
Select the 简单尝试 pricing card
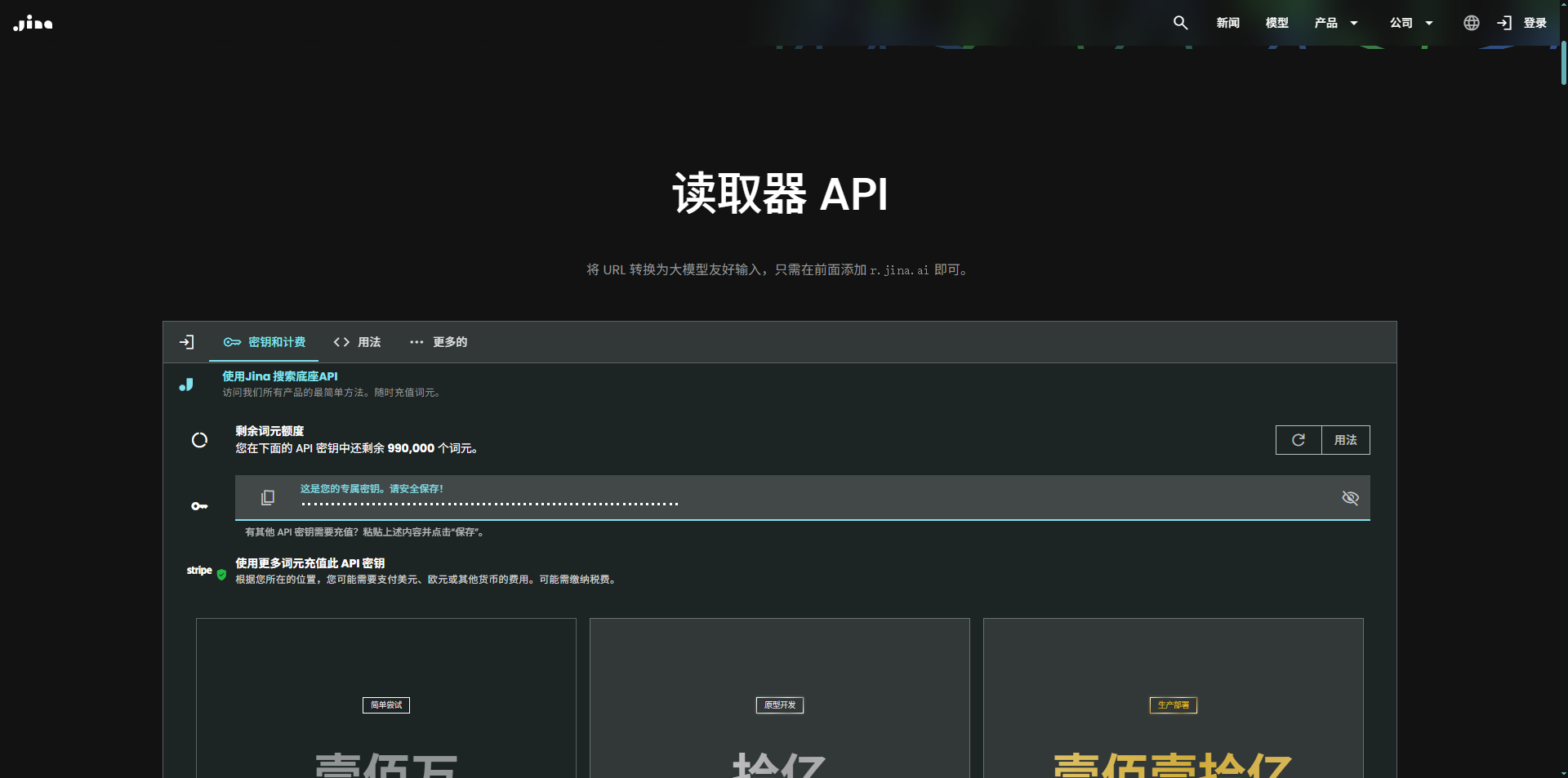point(386,698)
